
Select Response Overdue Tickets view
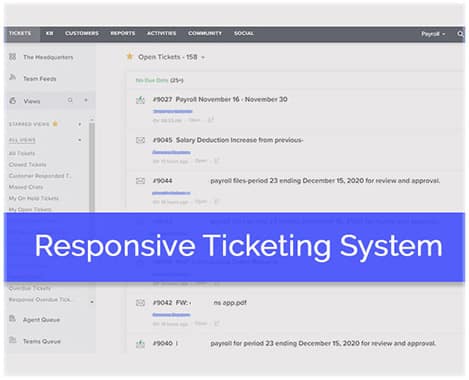(x=40, y=300)
